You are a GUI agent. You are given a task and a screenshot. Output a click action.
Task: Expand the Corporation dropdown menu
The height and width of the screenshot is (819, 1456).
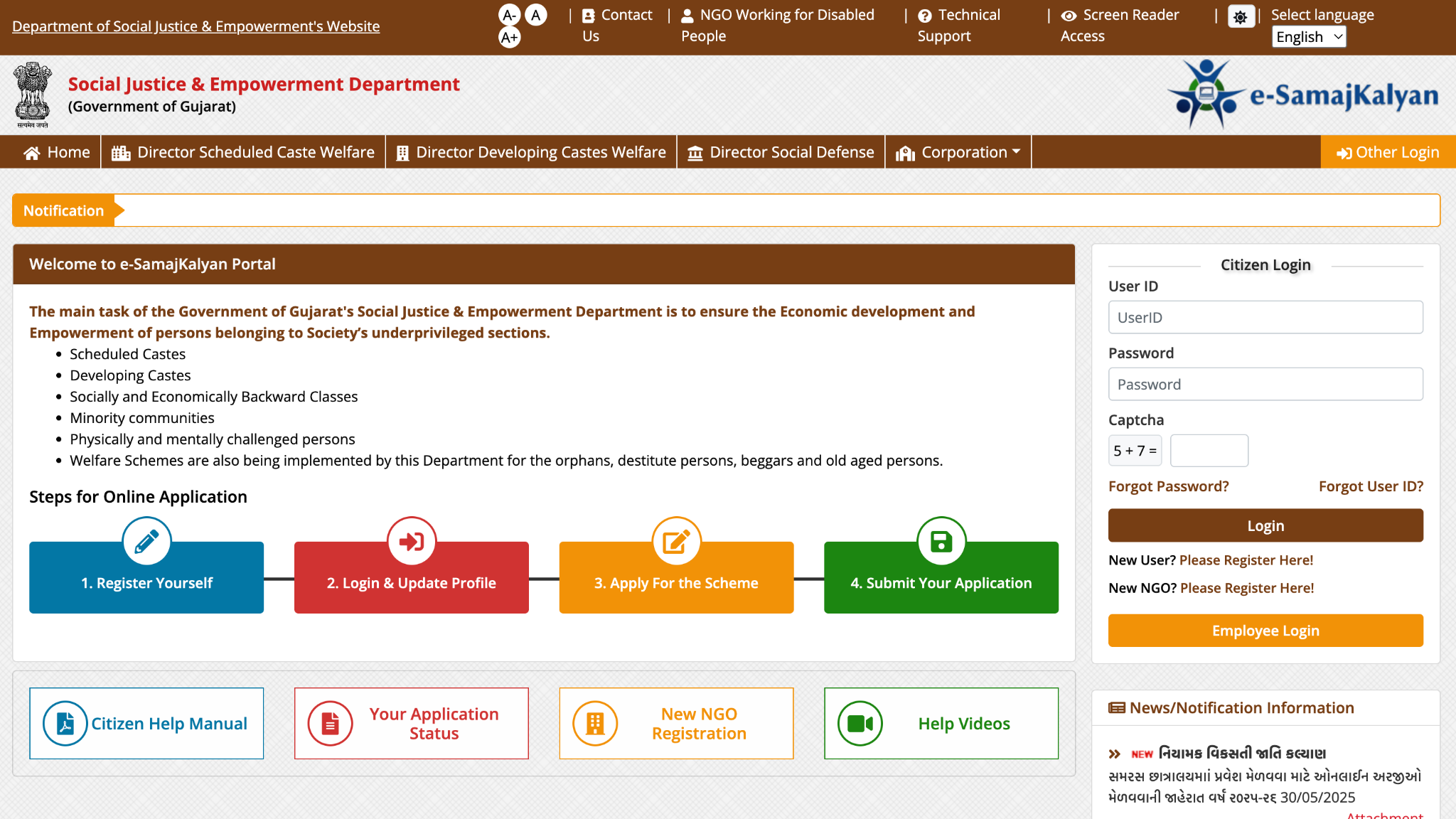[x=958, y=151]
